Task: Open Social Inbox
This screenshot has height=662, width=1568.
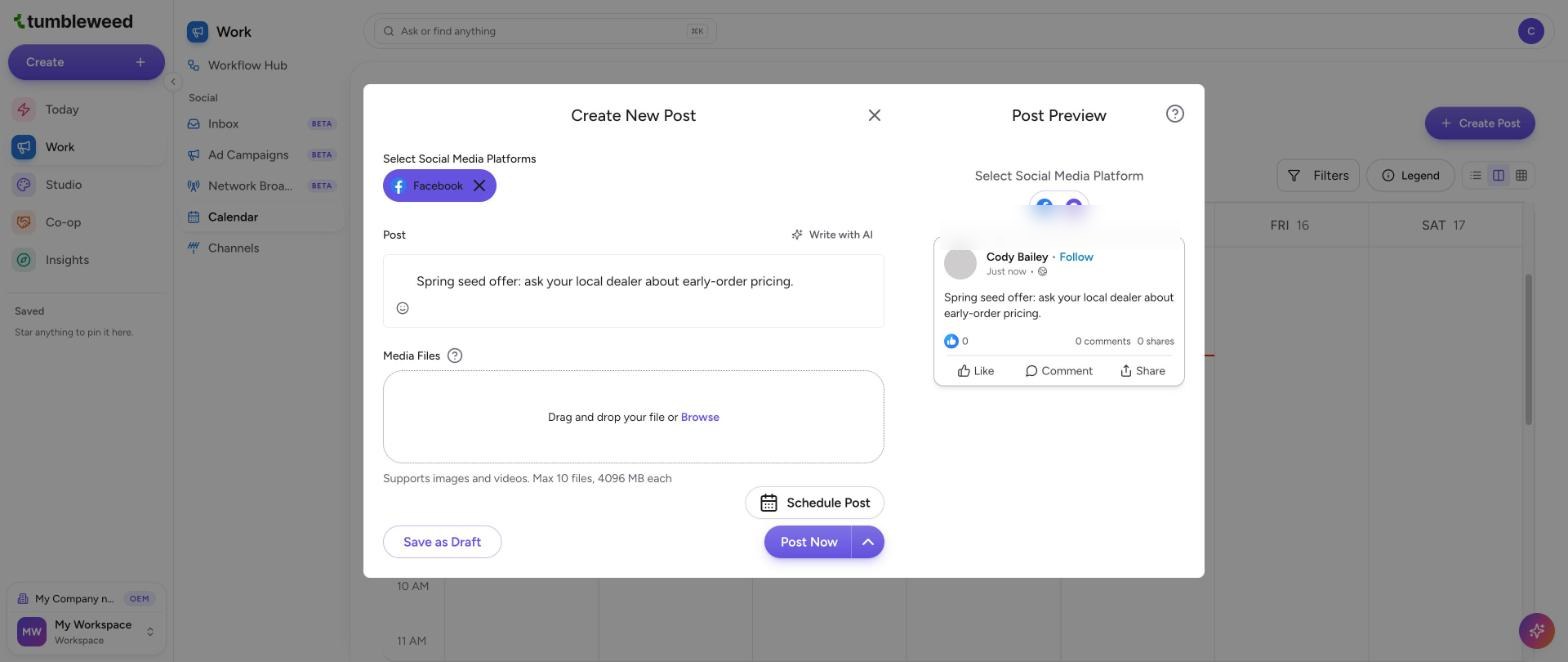Action: (262, 124)
